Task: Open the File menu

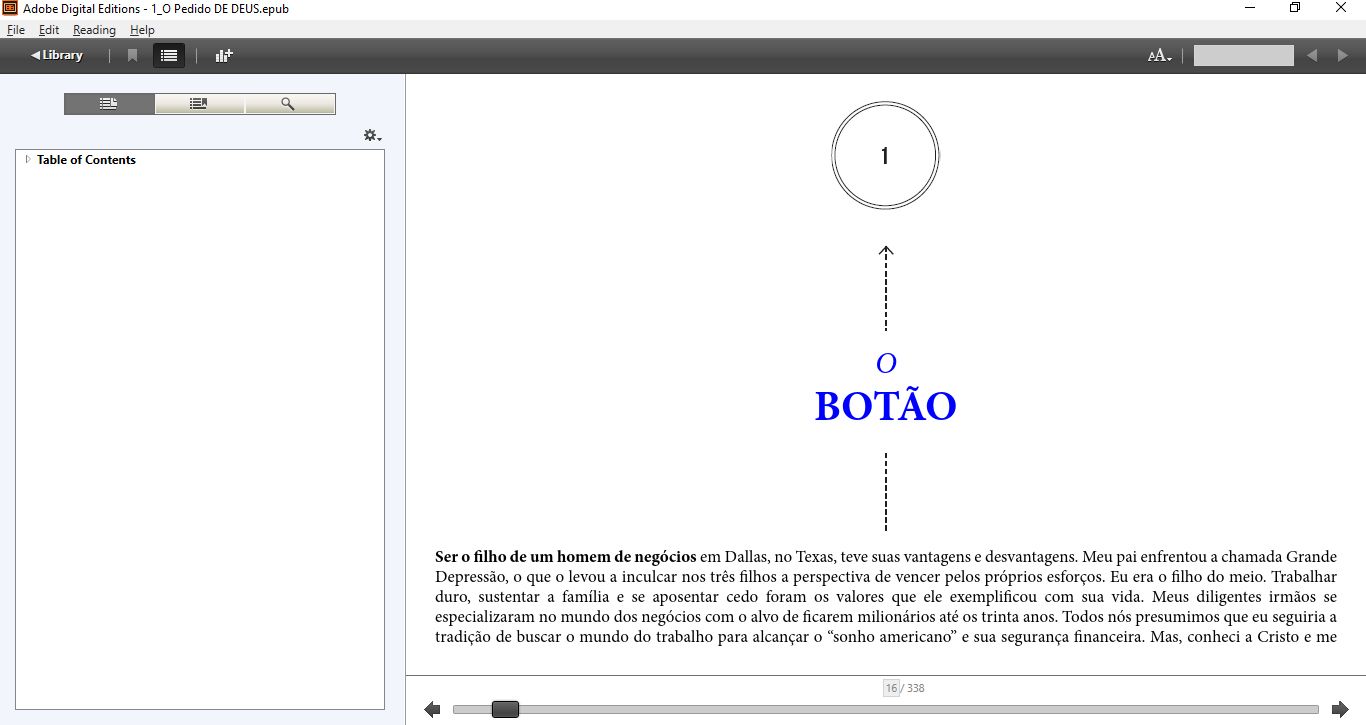Action: (16, 30)
